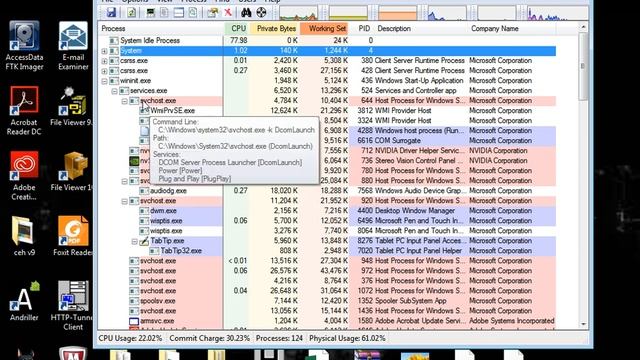The image size is (640, 360).
Task: Select the WmiPrvSE.exe row with PID 3812
Action: click(327, 111)
